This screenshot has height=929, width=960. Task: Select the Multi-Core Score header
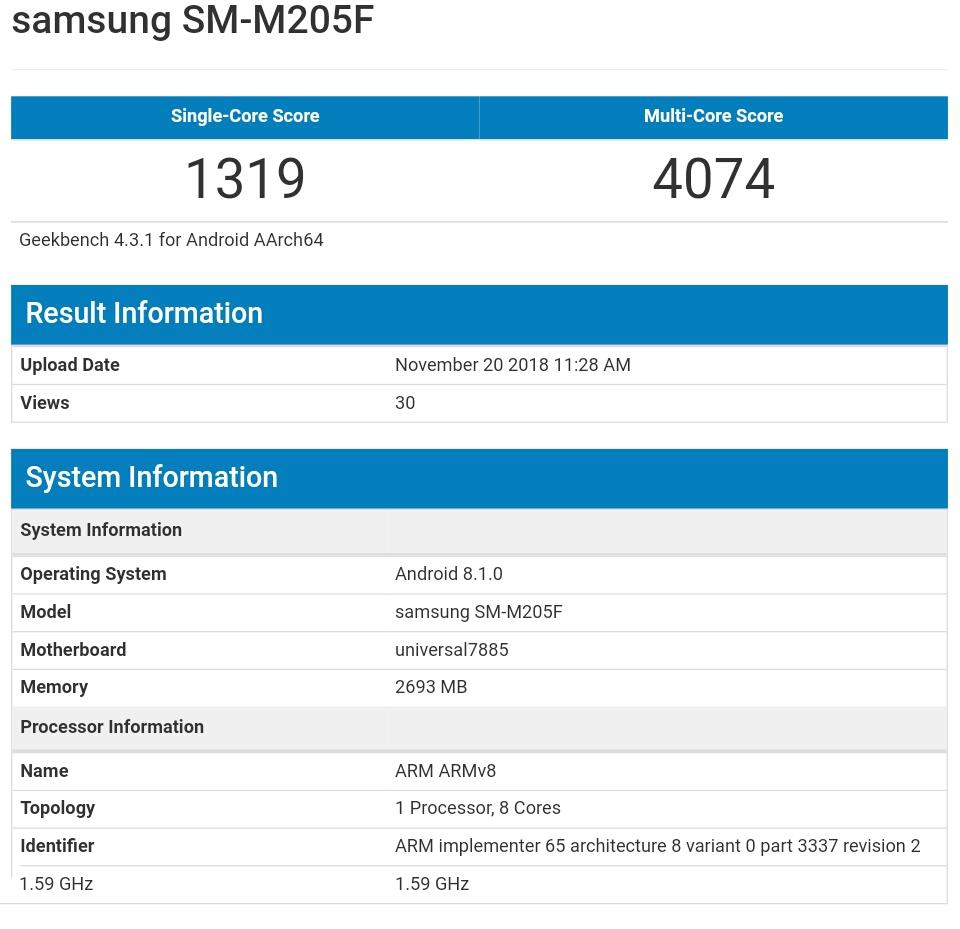coord(713,116)
